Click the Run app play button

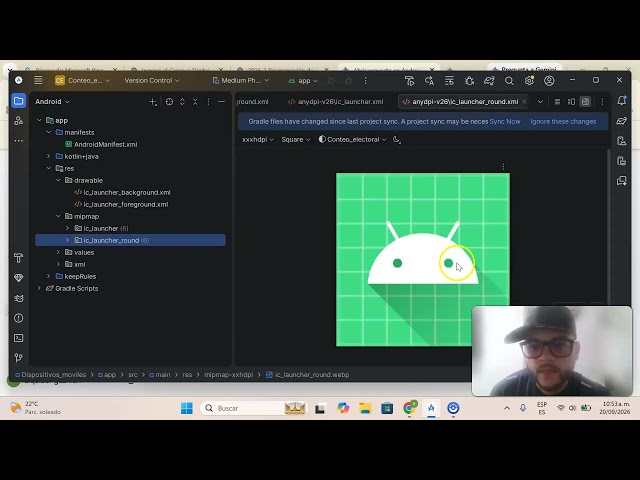331,81
